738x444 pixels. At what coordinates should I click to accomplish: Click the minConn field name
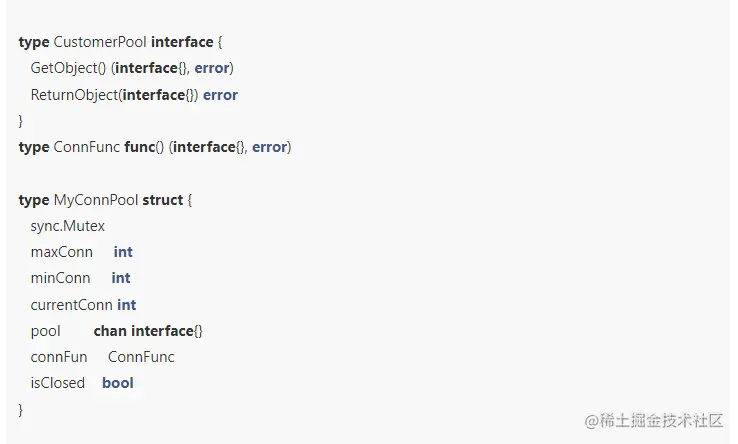60,278
